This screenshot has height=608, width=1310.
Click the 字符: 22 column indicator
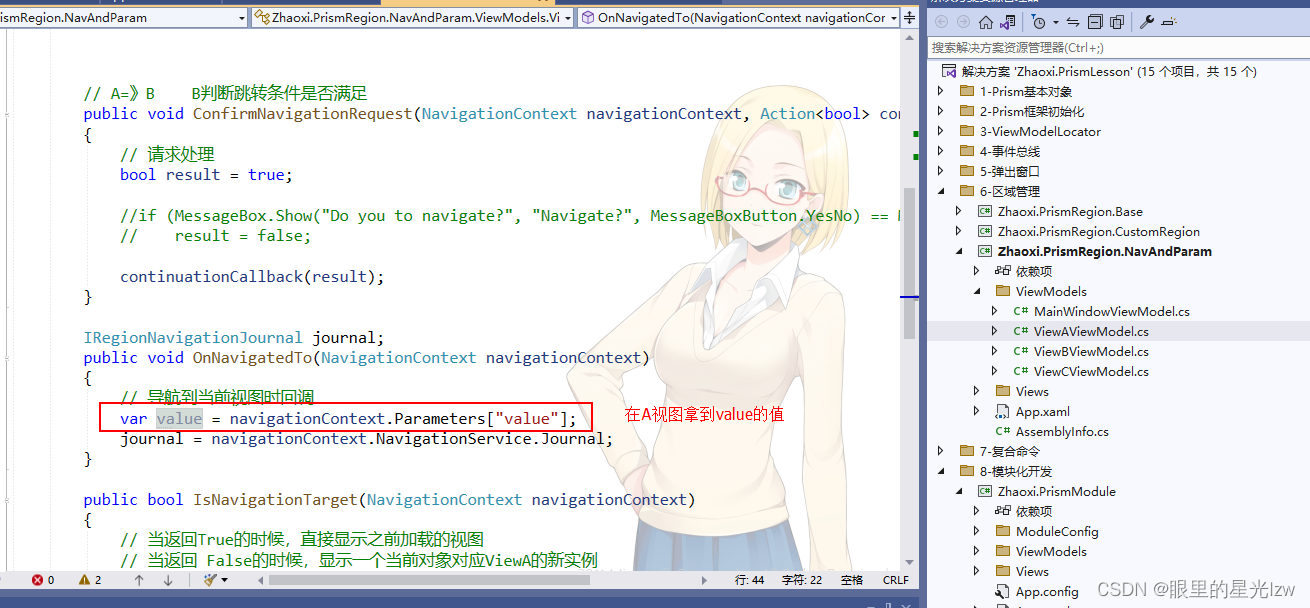click(801, 580)
